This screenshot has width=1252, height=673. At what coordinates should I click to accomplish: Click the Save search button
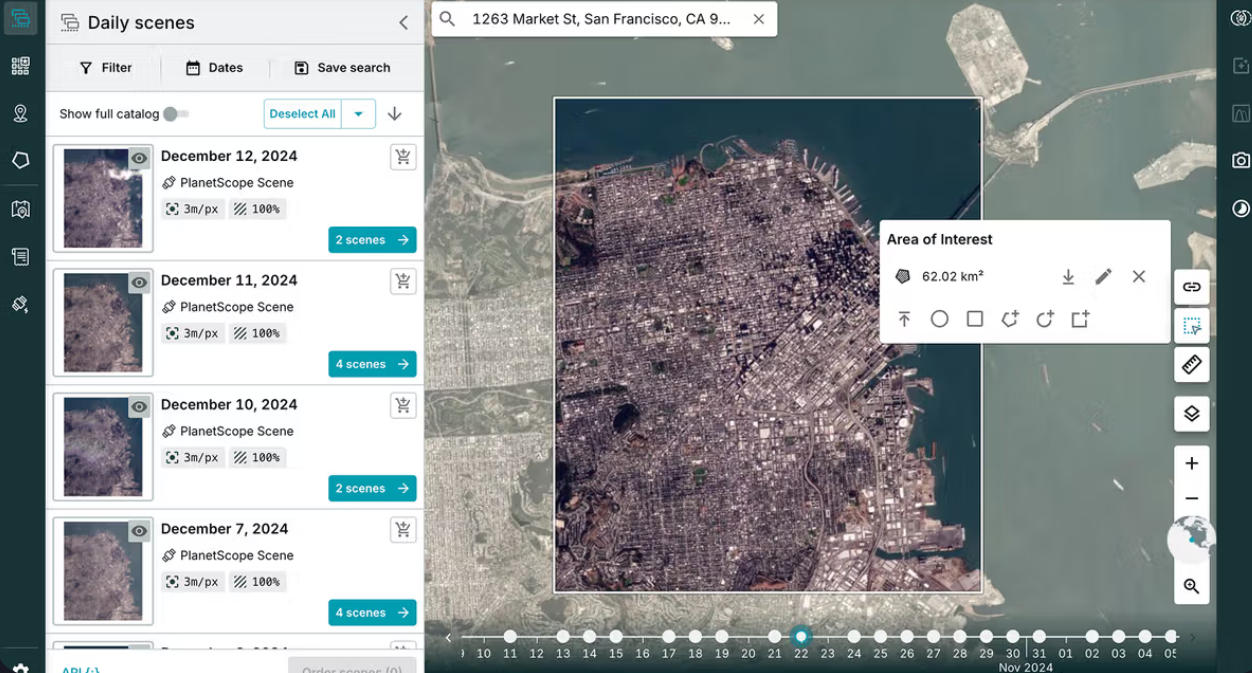click(x=342, y=68)
